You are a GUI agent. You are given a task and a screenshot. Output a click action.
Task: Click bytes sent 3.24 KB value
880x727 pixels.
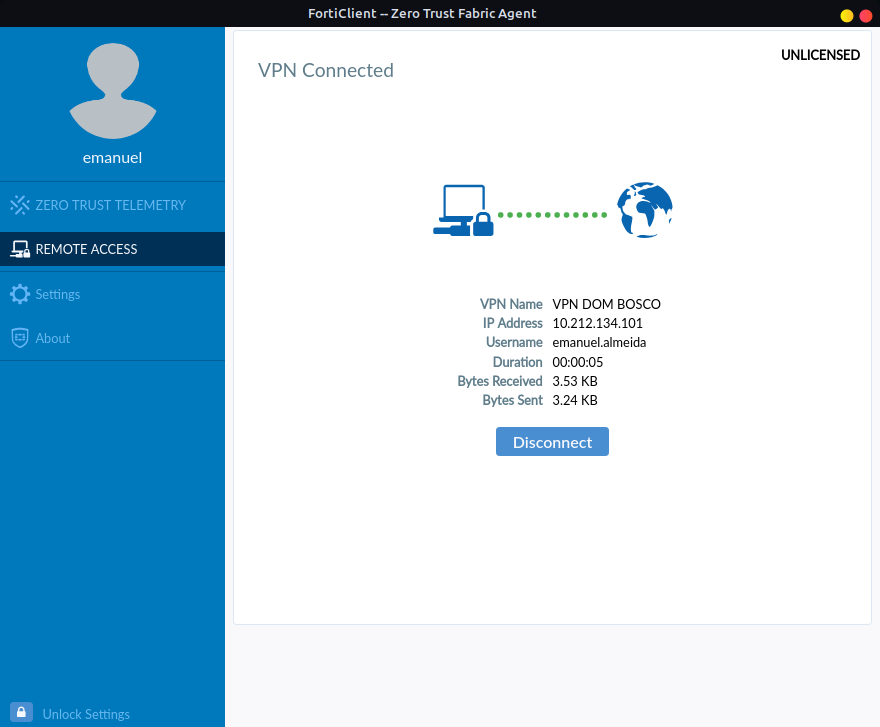575,400
